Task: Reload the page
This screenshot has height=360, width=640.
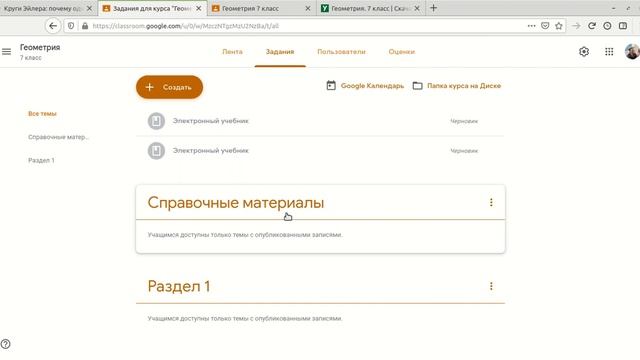Action: pyautogui.click(x=592, y=26)
